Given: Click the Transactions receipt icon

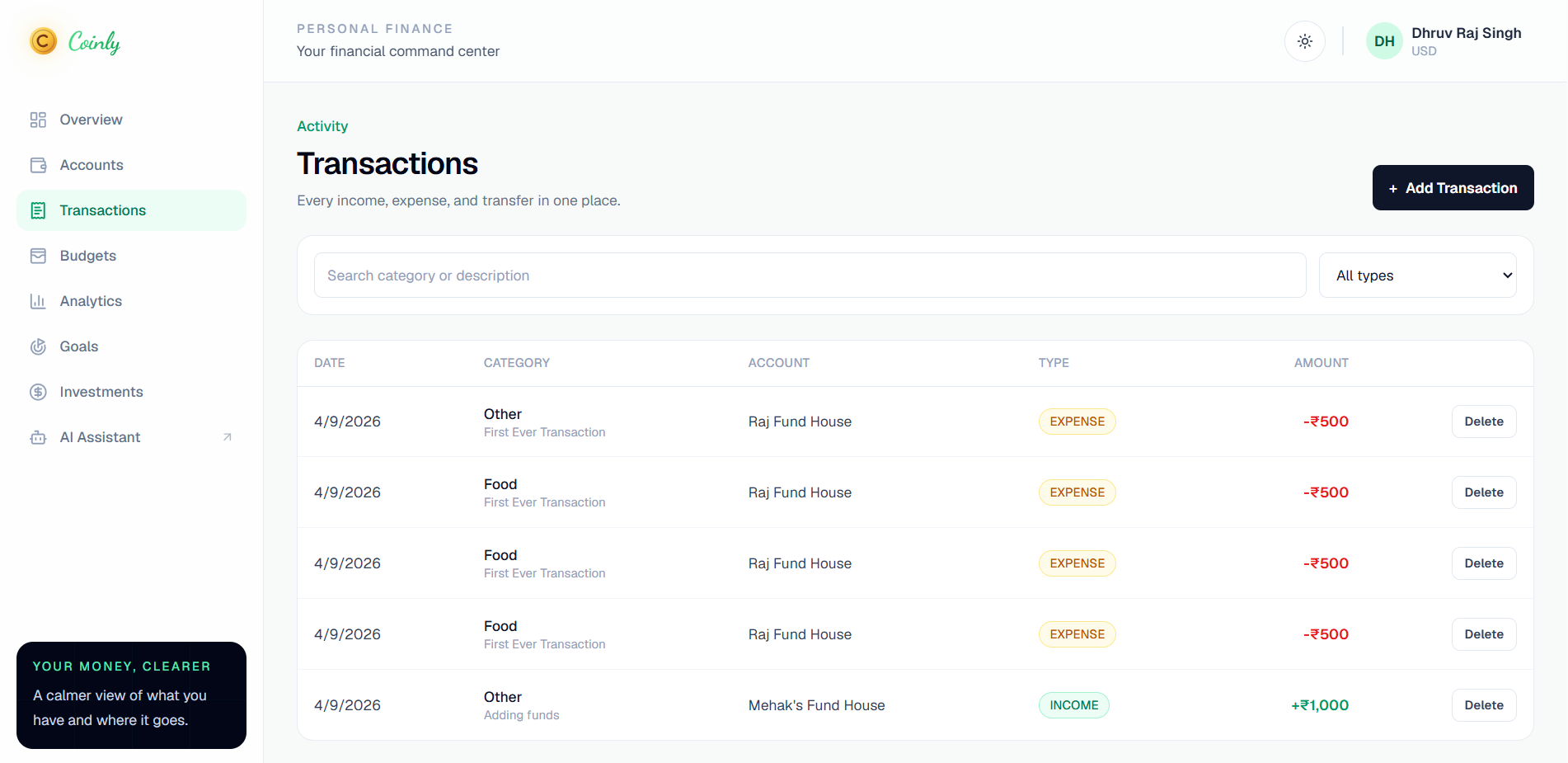Looking at the screenshot, I should pos(38,210).
